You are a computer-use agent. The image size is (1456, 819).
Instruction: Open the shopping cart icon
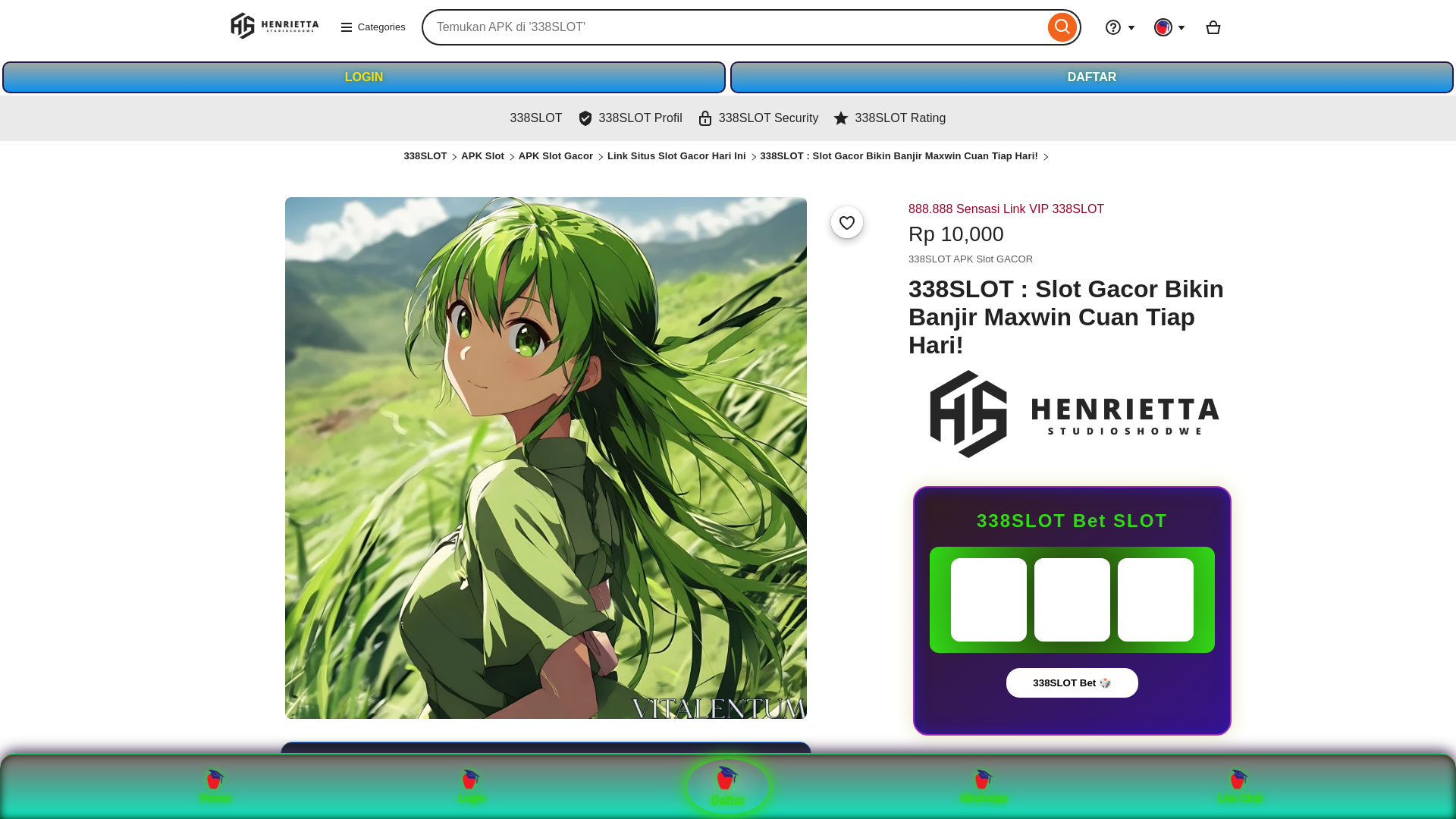click(x=1213, y=27)
